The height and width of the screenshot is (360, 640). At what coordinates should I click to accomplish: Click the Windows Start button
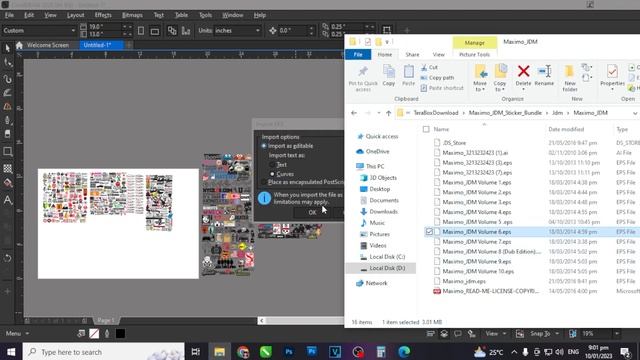click(11, 352)
